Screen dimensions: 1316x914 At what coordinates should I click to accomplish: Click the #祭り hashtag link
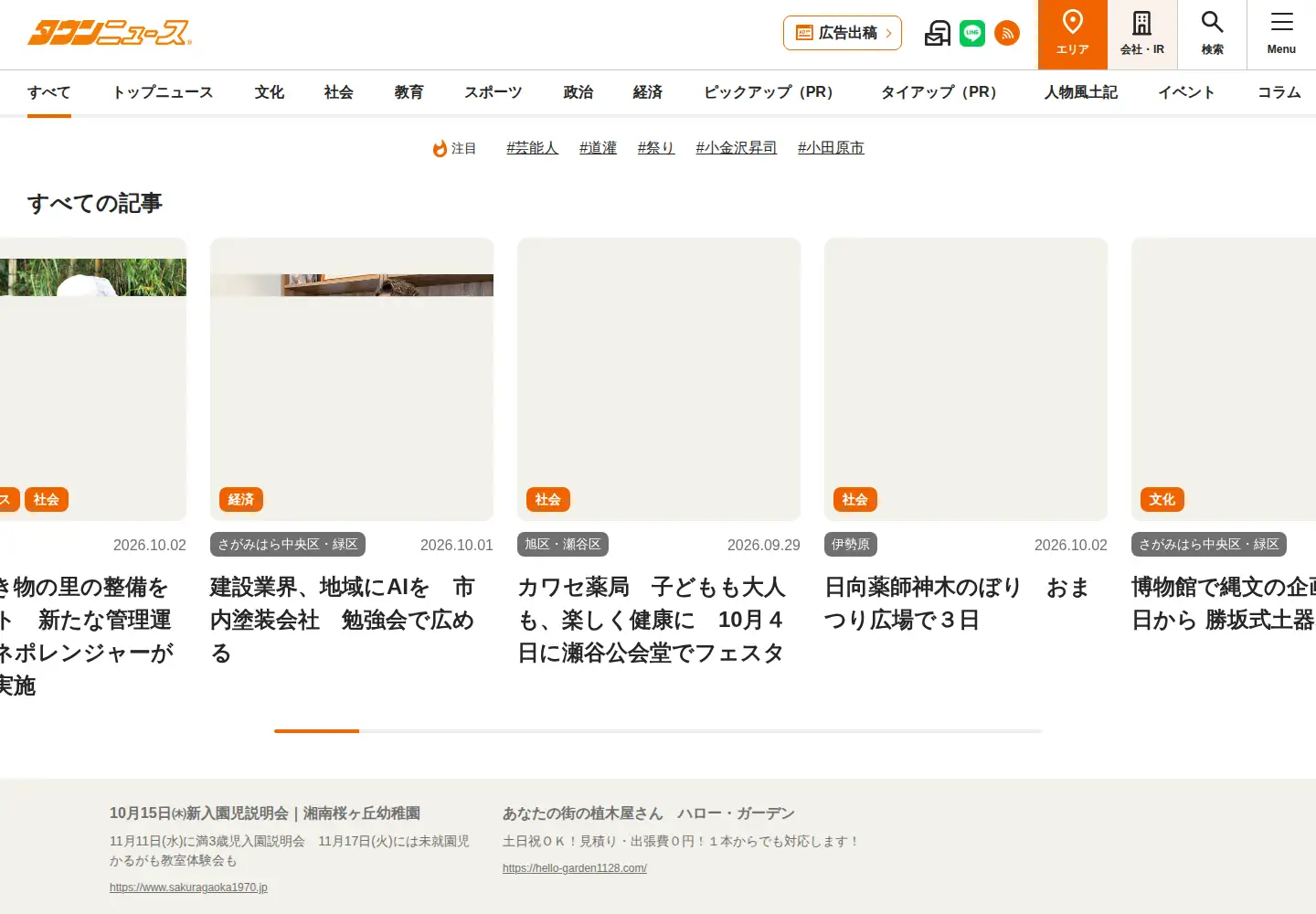coord(656,147)
